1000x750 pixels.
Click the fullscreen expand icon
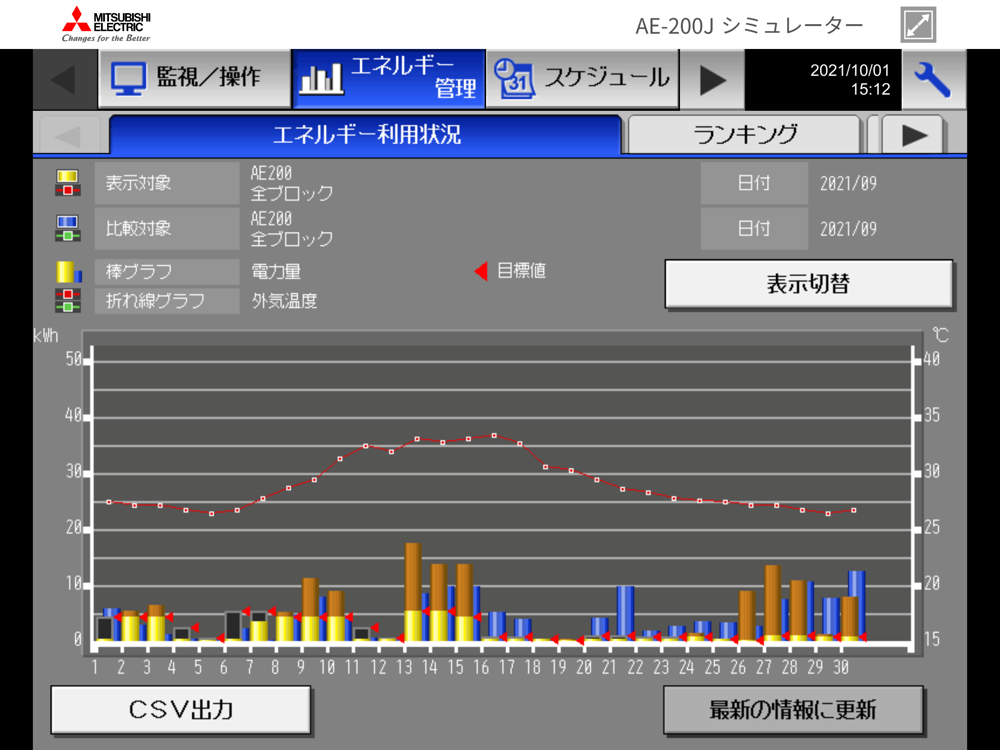point(918,25)
